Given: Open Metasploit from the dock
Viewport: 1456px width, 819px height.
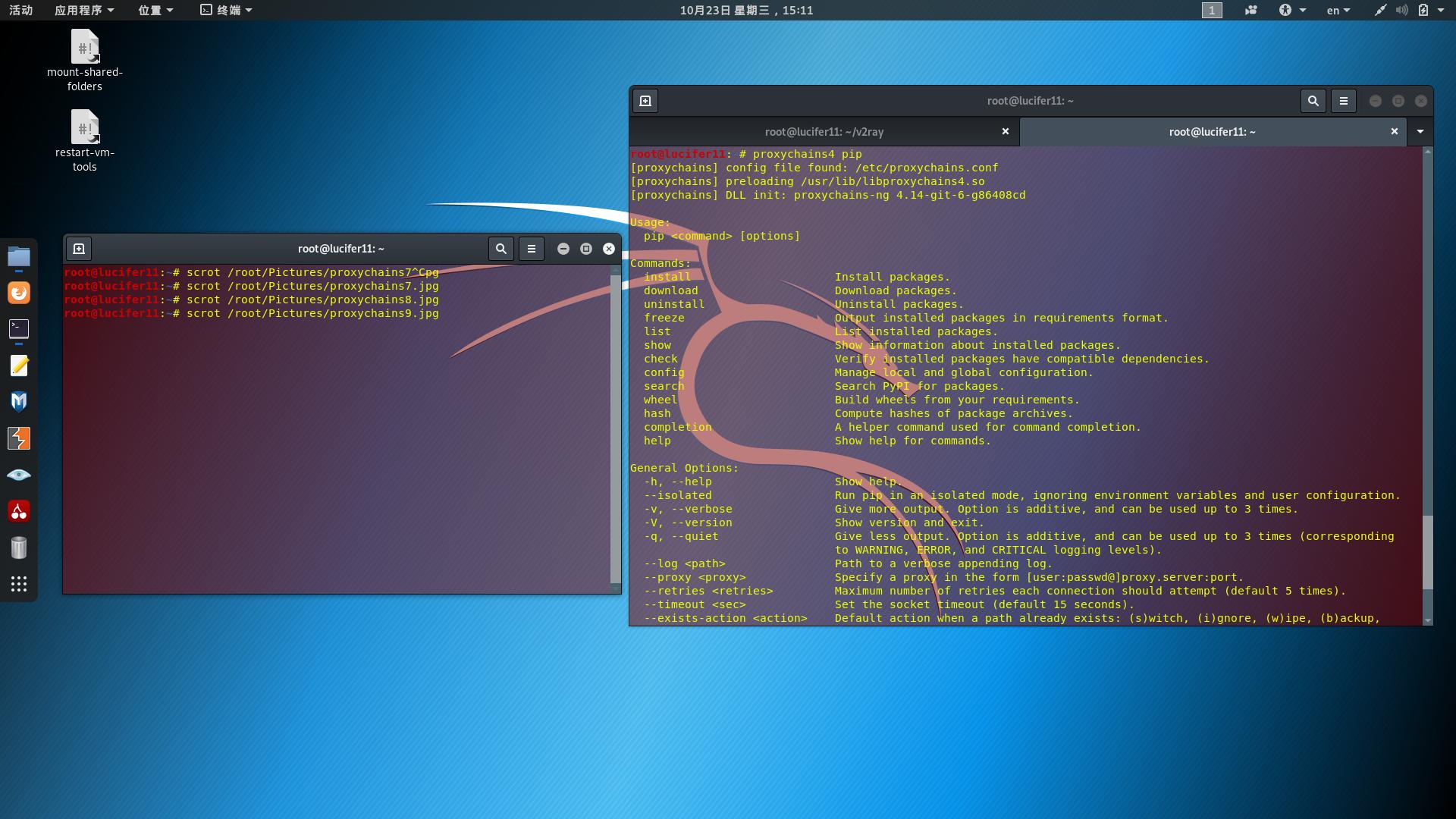Looking at the screenshot, I should (19, 401).
